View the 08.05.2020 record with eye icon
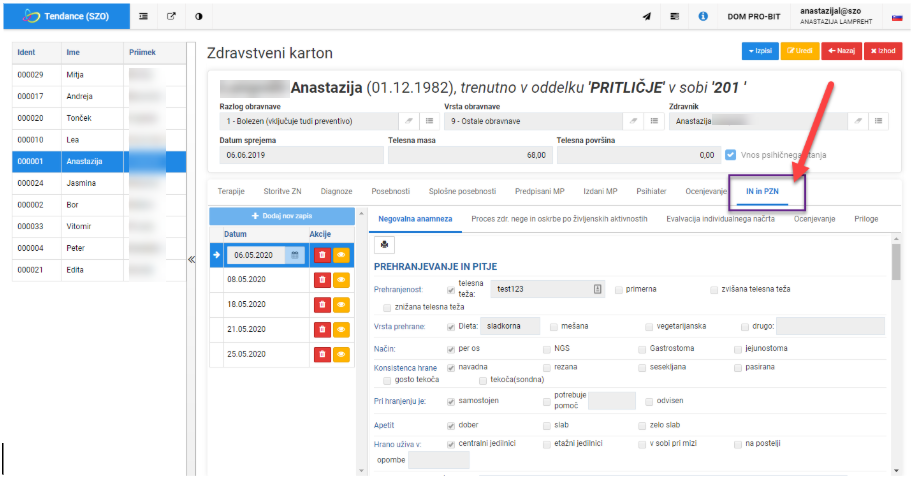911x481 pixels. (342, 279)
